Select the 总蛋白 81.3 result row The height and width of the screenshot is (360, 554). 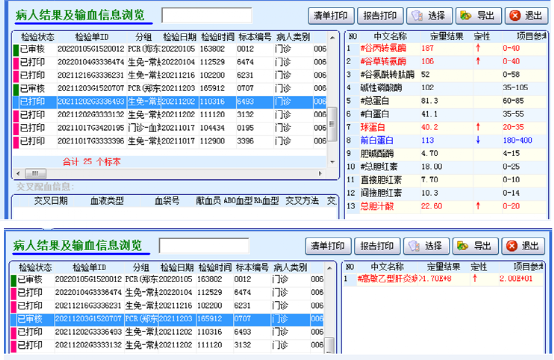[446, 101]
